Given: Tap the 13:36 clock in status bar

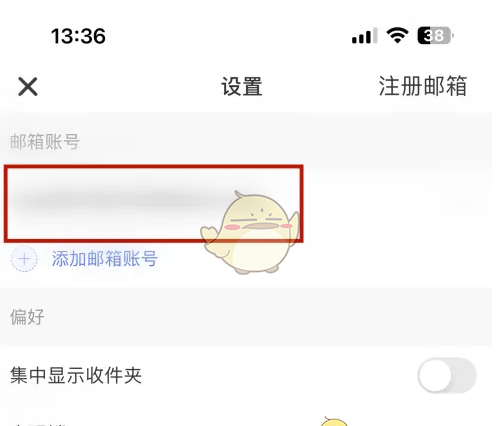Looking at the screenshot, I should pos(78,36).
